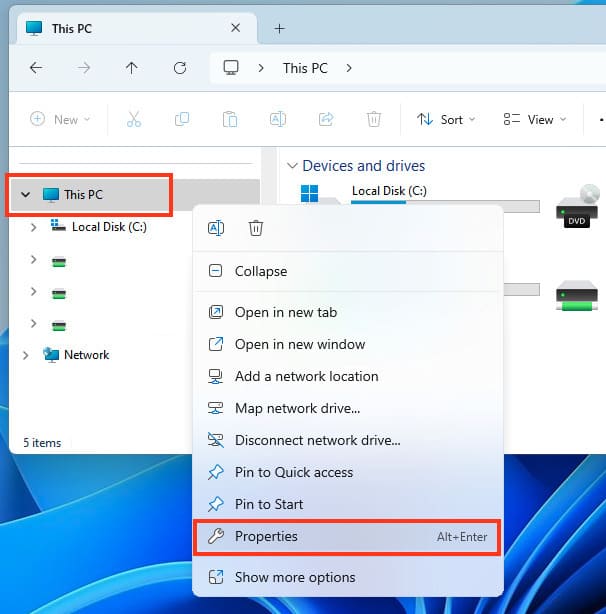Open Properties from context menu
The height and width of the screenshot is (614, 606).
point(347,536)
